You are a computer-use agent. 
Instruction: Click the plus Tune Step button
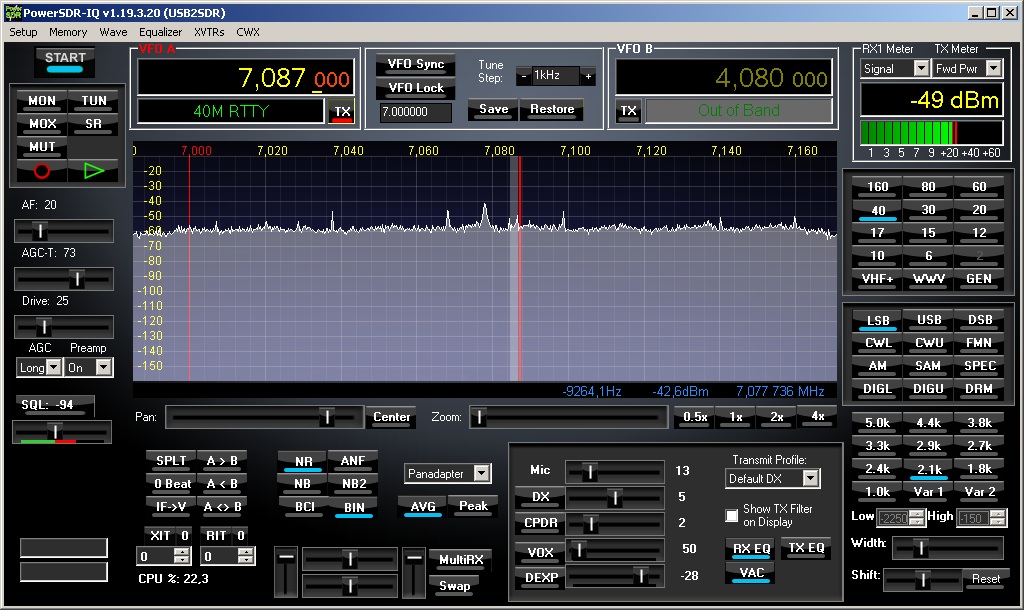tap(588, 76)
